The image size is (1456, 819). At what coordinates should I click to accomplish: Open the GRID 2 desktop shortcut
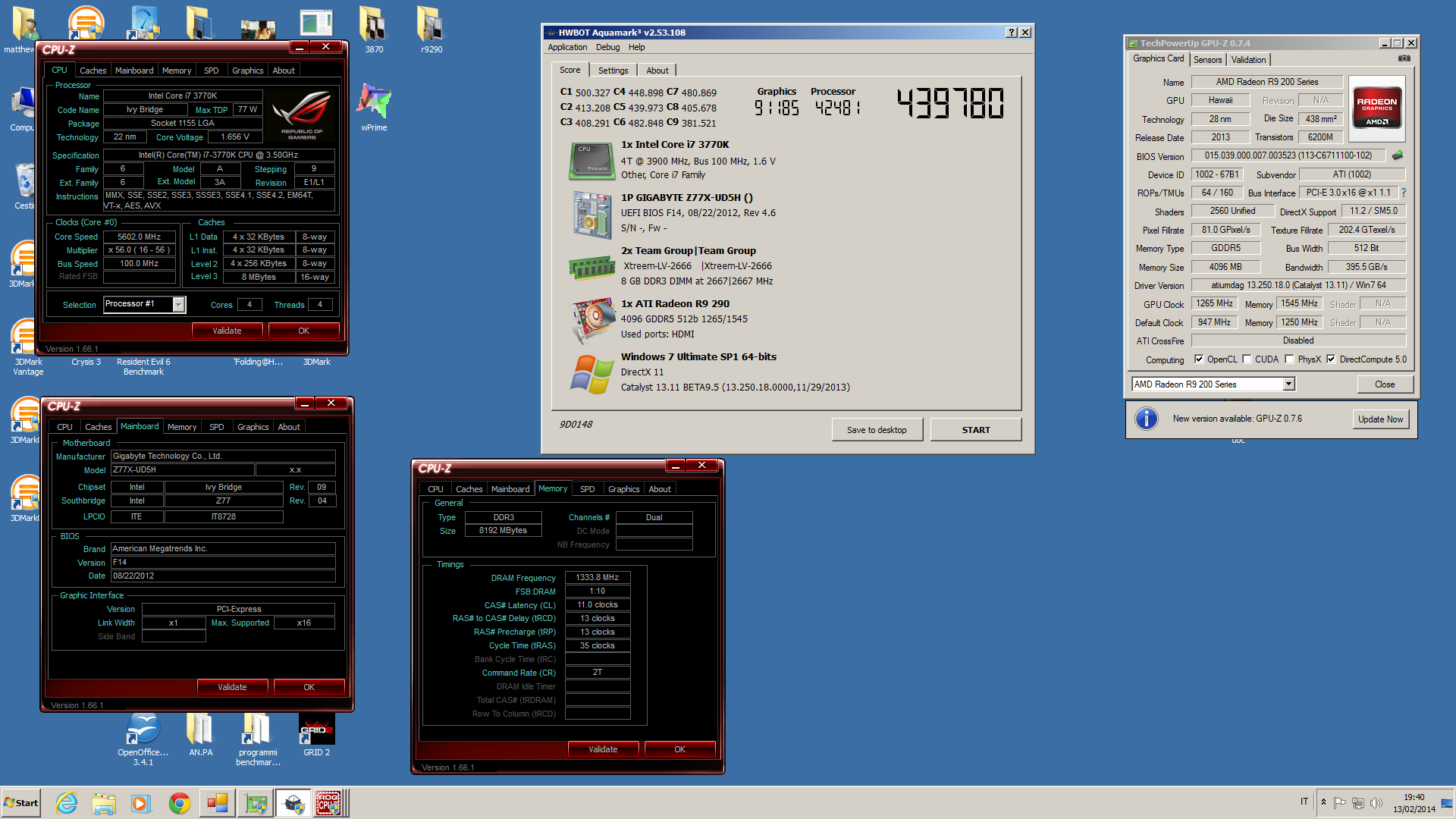[316, 735]
